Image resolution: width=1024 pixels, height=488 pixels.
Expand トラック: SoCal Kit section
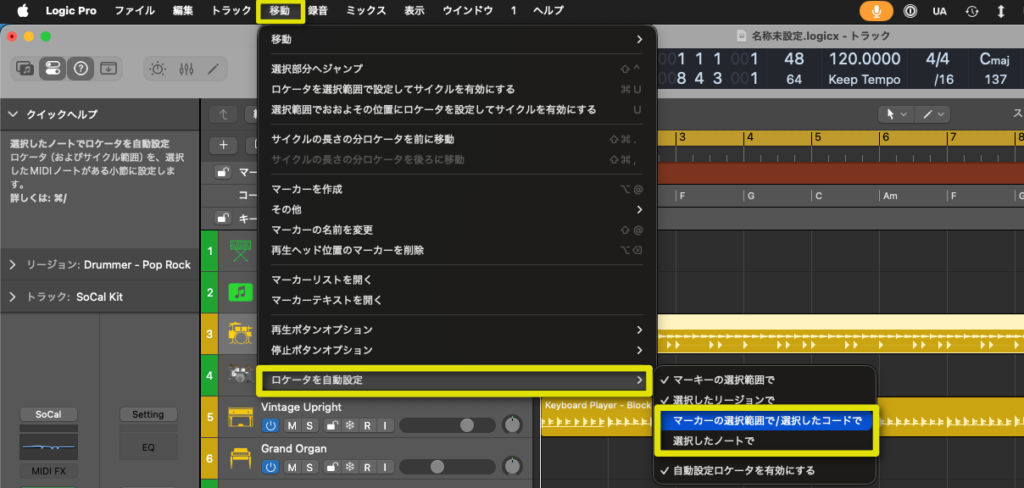13,297
